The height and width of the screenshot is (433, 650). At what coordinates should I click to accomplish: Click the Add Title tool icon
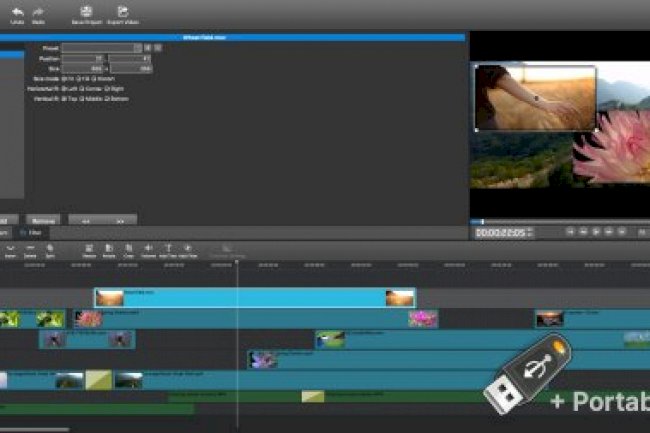168,248
